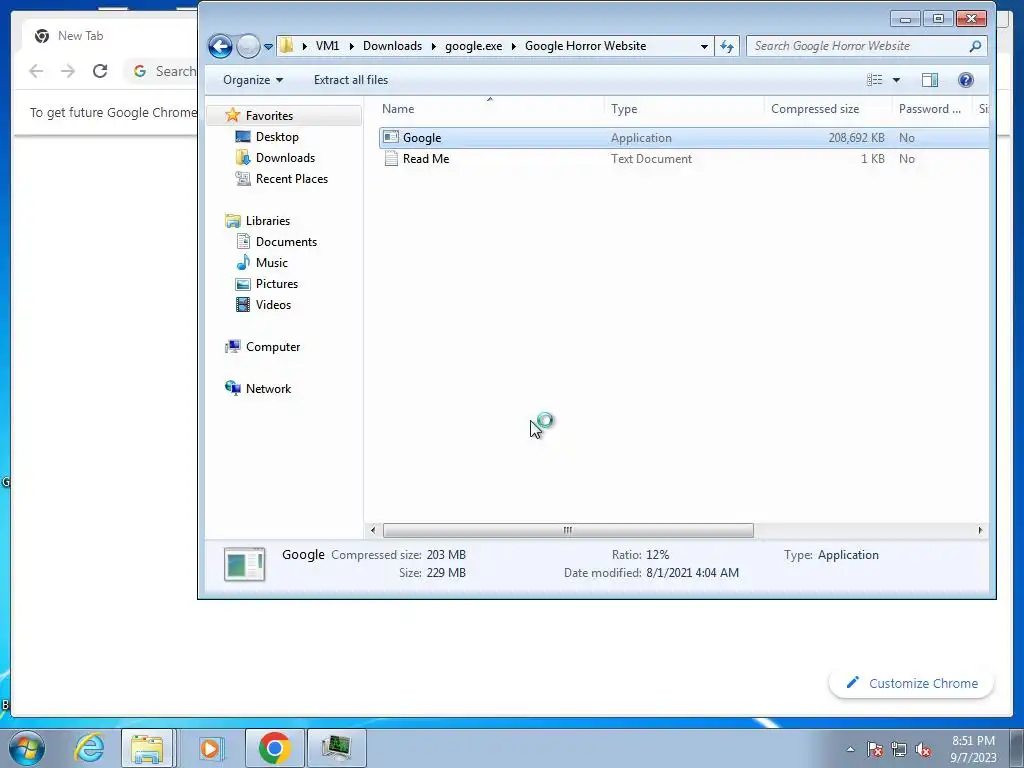Click the Chrome back arrow
The width and height of the screenshot is (1024, 768).
coord(37,71)
